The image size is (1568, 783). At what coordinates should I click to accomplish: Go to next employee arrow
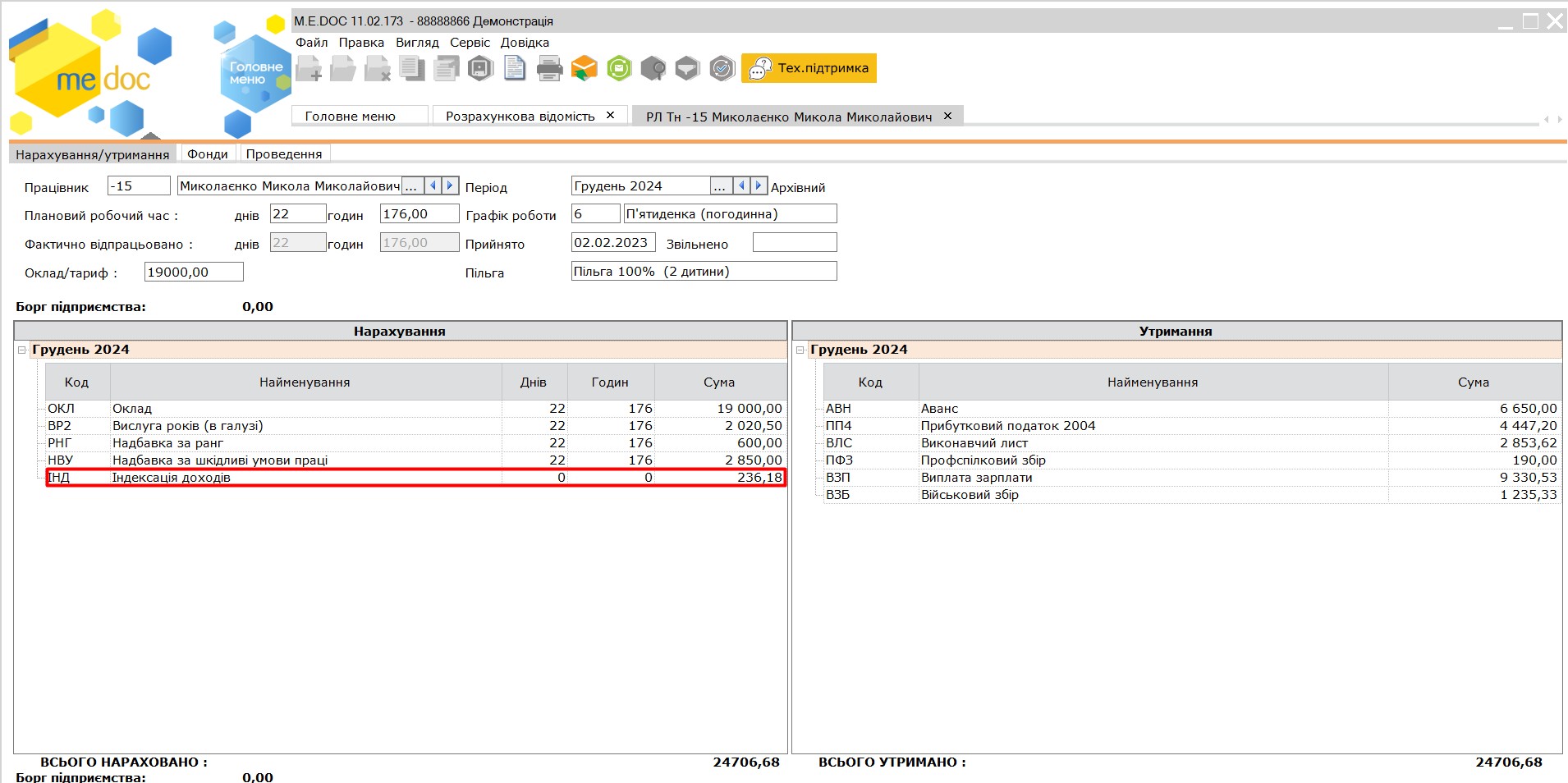coord(450,186)
